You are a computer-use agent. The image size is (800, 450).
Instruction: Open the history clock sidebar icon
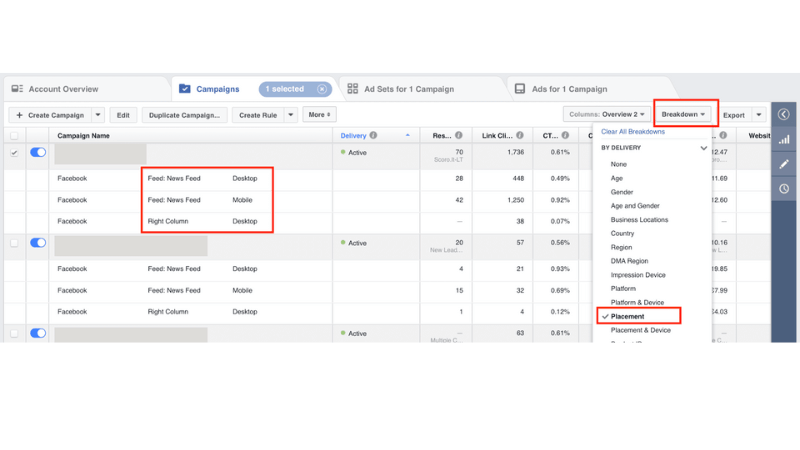(784, 189)
